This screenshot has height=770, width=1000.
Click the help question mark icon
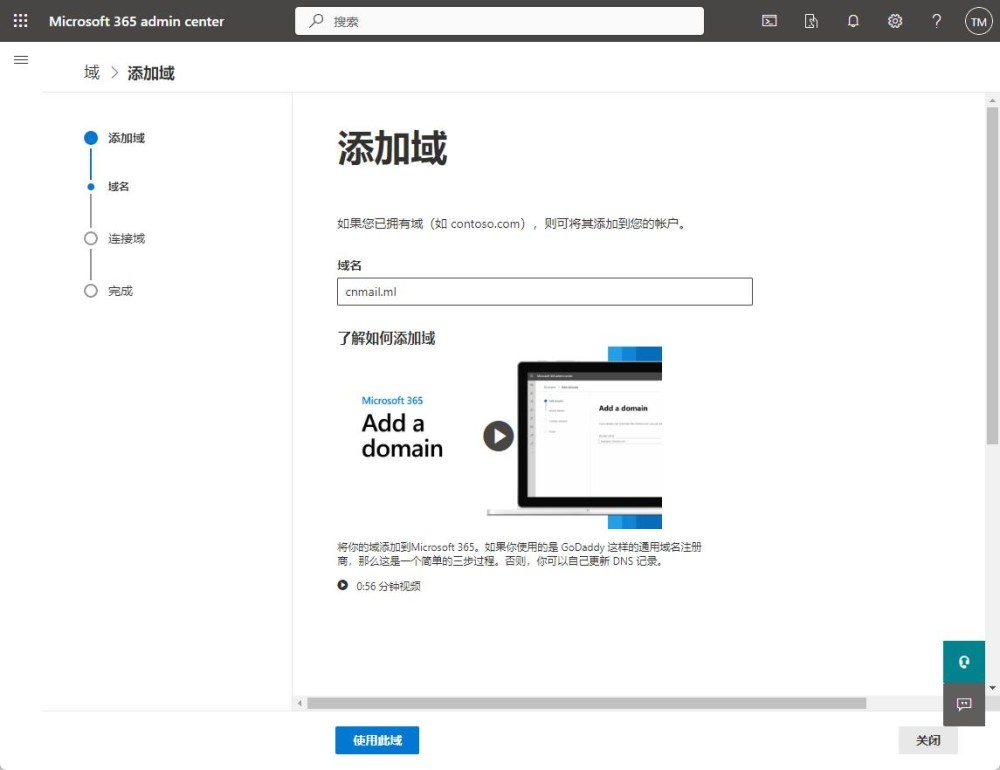pyautogui.click(x=936, y=21)
